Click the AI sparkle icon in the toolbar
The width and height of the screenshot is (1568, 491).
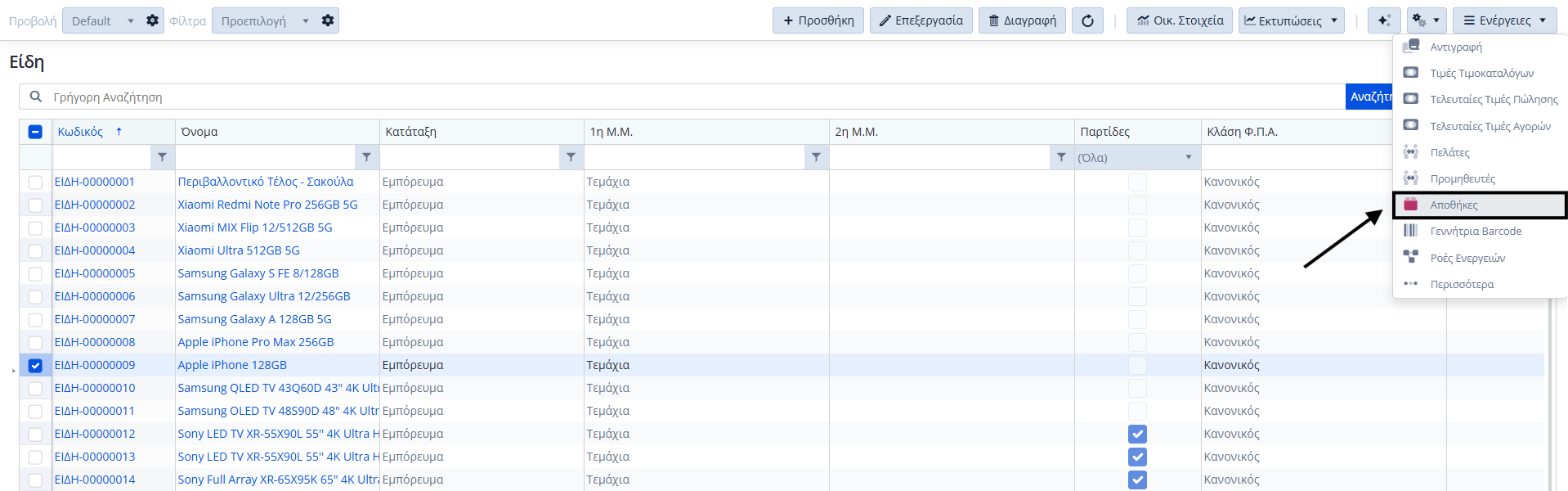[1383, 20]
